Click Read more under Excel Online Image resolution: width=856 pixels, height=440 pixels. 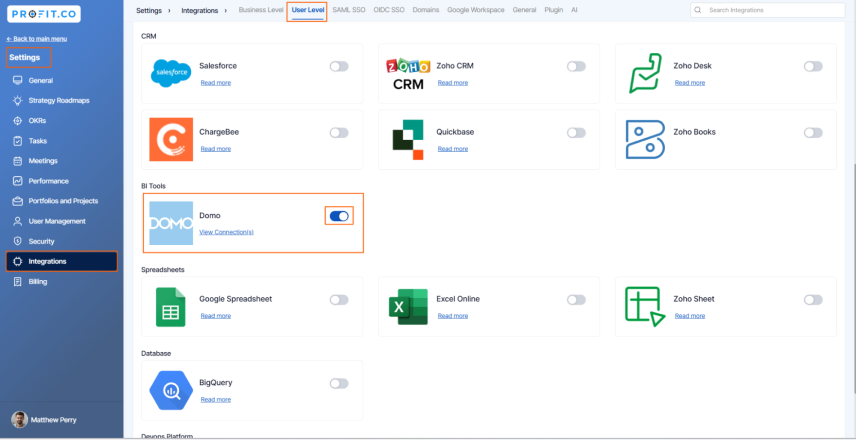coord(453,316)
